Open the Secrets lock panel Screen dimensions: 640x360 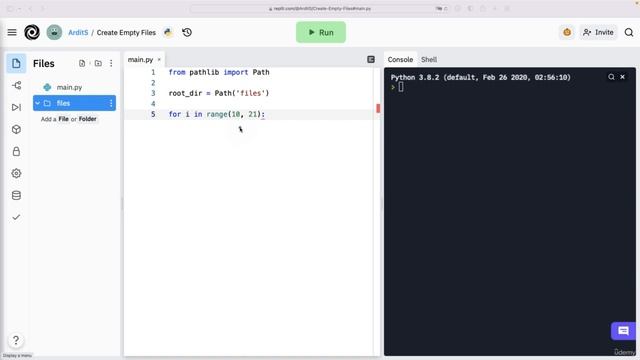tap(16, 151)
